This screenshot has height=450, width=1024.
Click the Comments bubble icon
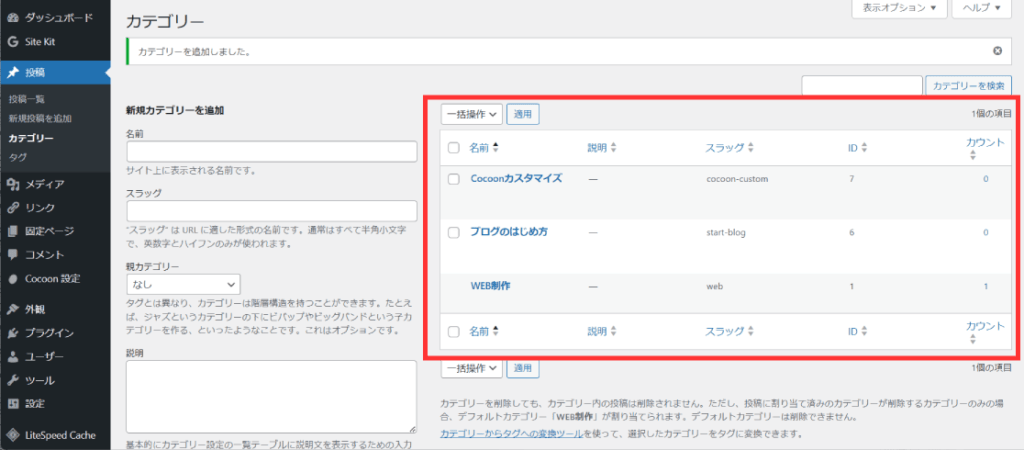coord(13,255)
